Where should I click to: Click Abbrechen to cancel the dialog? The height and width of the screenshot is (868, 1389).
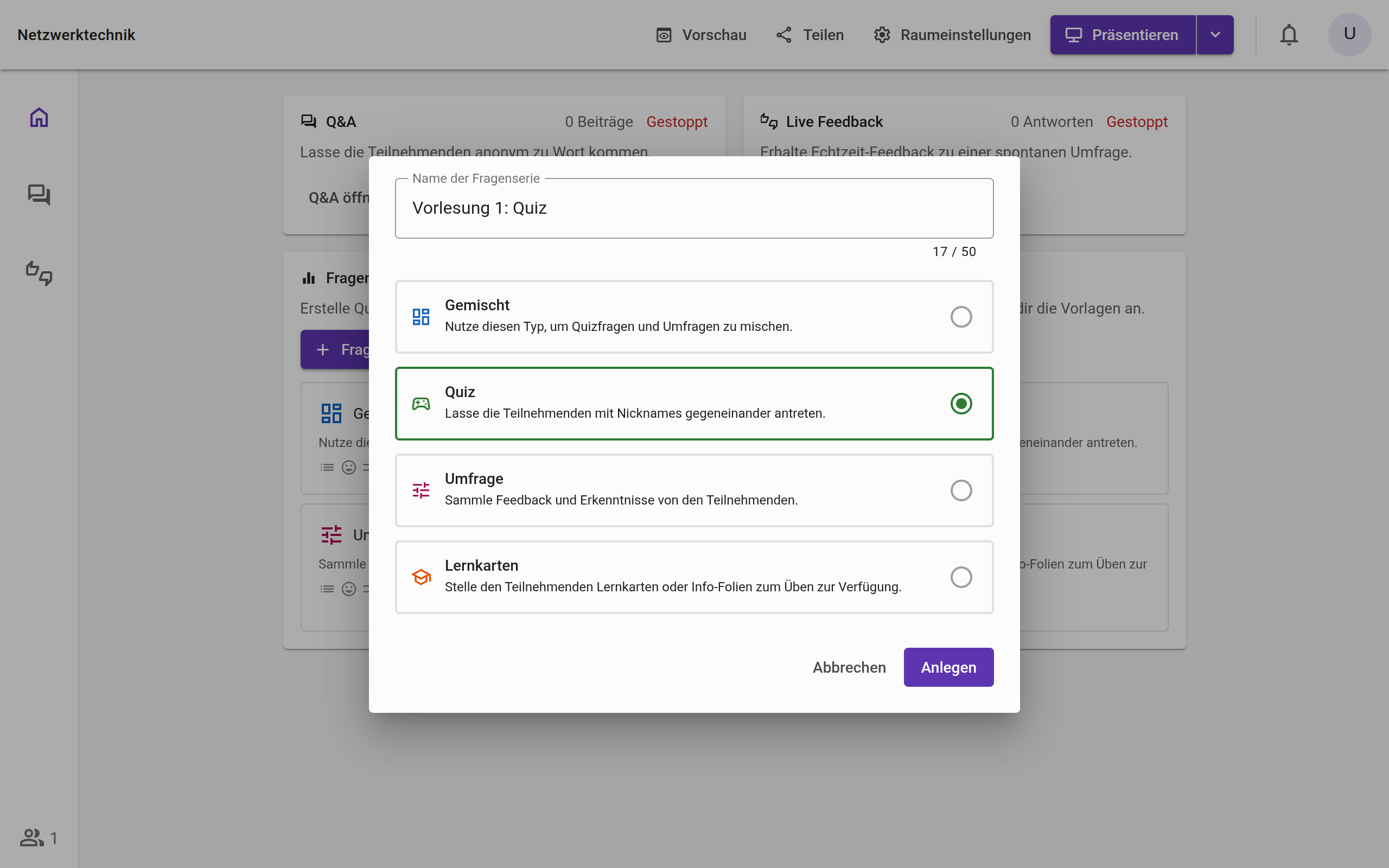coord(849,667)
